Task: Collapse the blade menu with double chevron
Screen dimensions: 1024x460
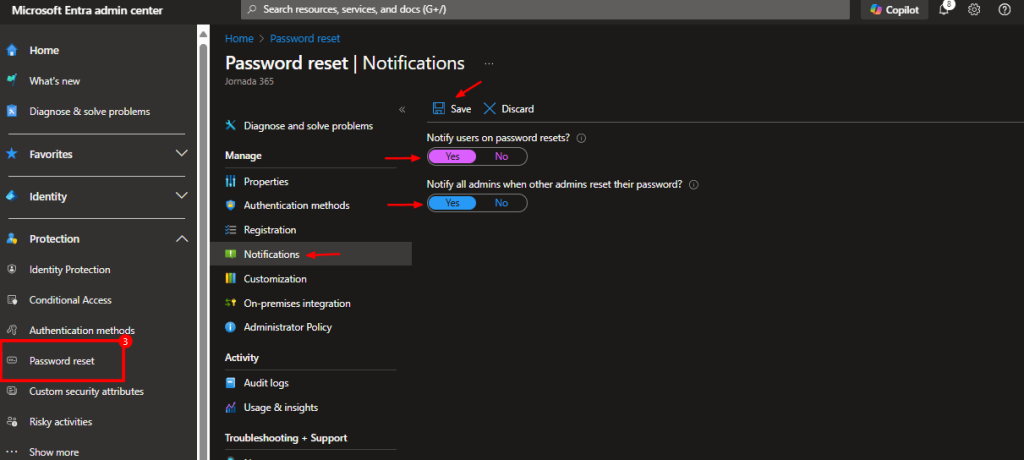Action: [x=402, y=109]
